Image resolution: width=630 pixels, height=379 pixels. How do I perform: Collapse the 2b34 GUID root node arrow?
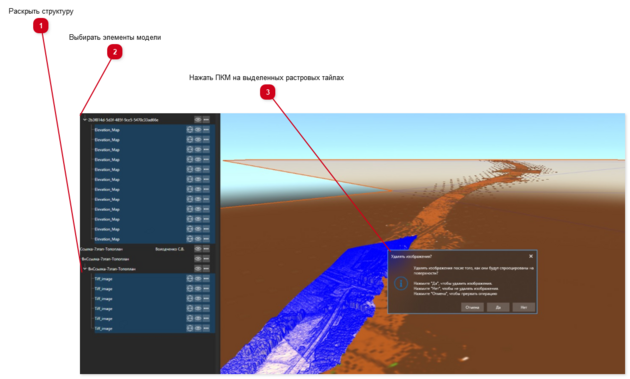click(x=85, y=120)
